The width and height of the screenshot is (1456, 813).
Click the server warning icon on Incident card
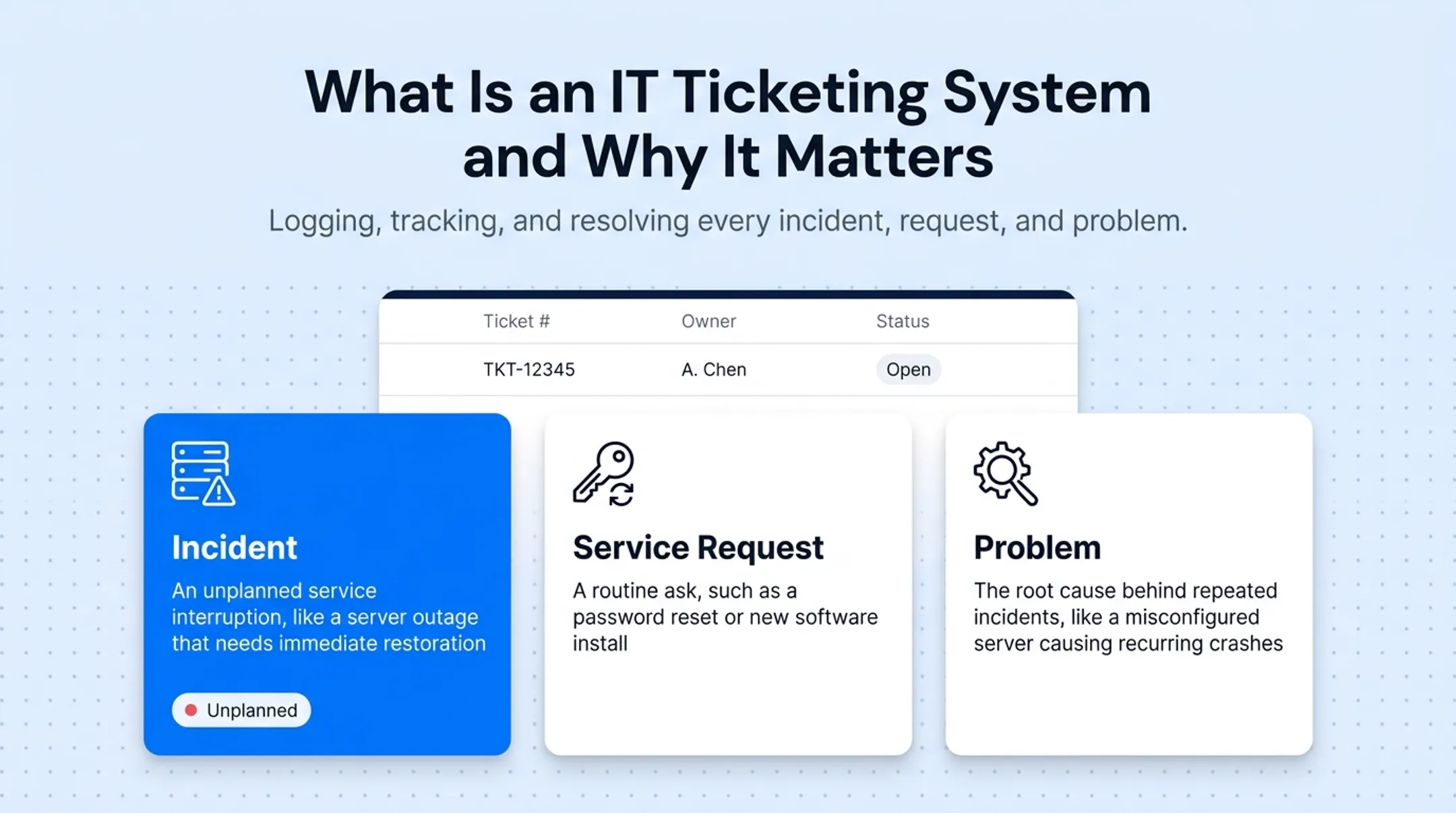pos(203,473)
